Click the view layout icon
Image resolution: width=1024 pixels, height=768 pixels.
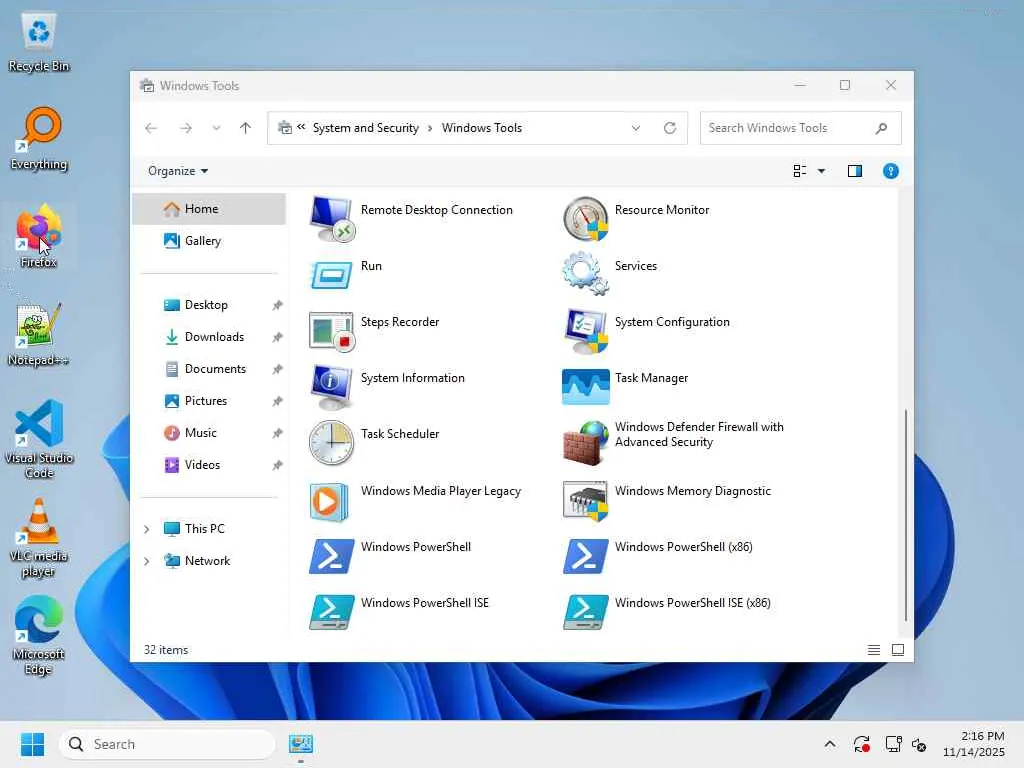799,171
